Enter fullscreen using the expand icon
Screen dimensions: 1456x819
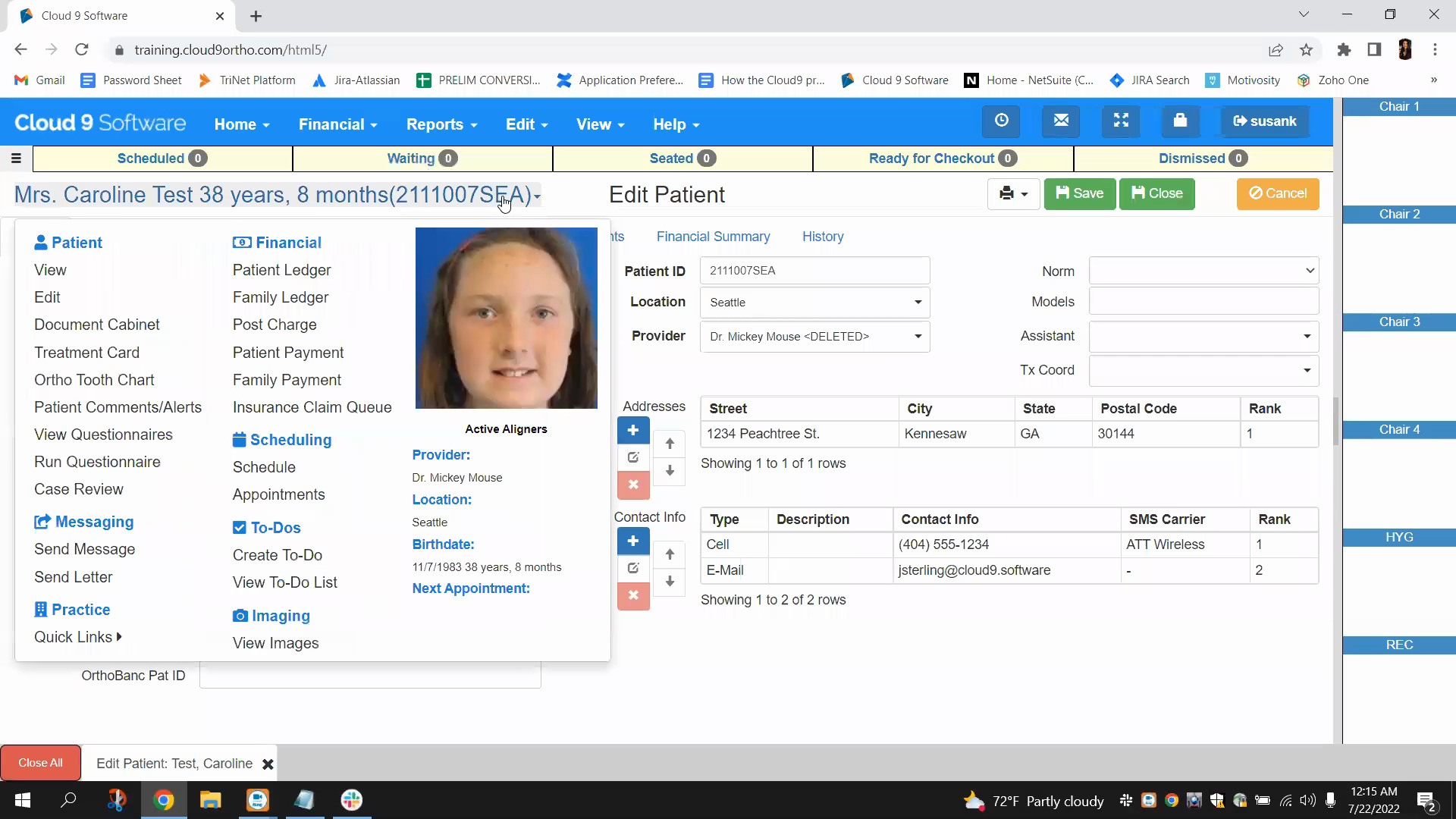(x=1120, y=121)
